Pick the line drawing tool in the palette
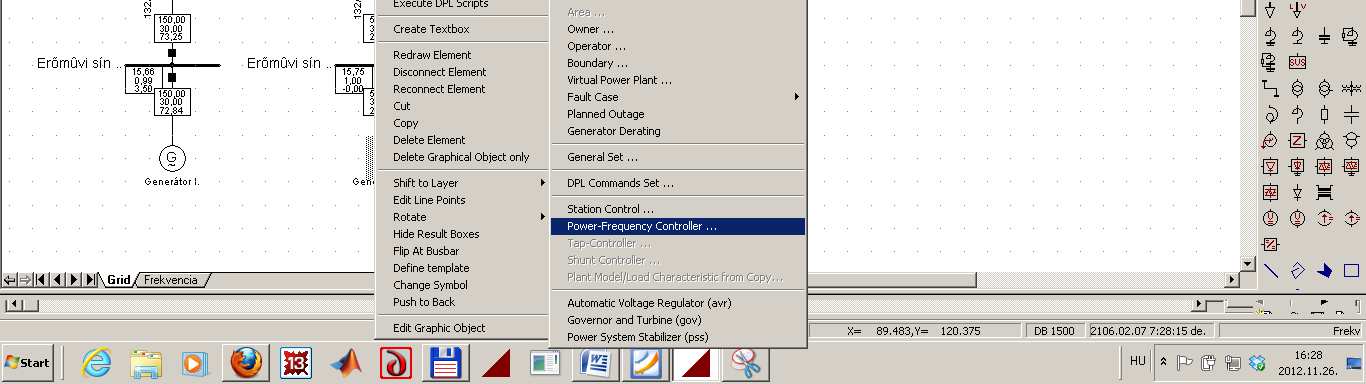Image resolution: width=1366 pixels, height=384 pixels. [x=1272, y=270]
